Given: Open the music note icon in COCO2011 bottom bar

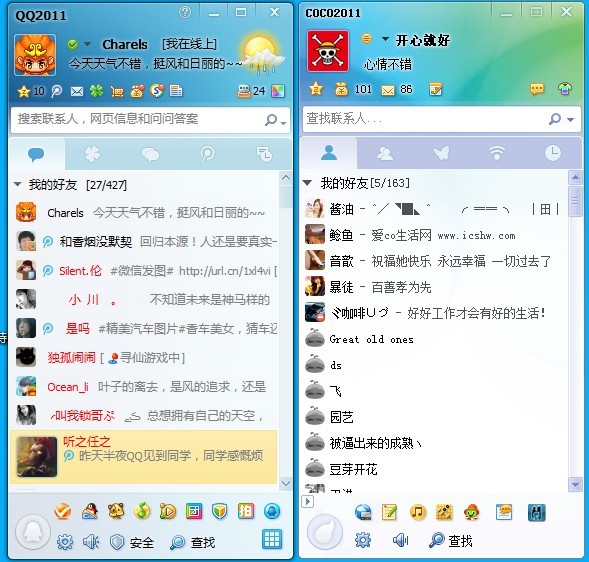Looking at the screenshot, I should coord(417,512).
